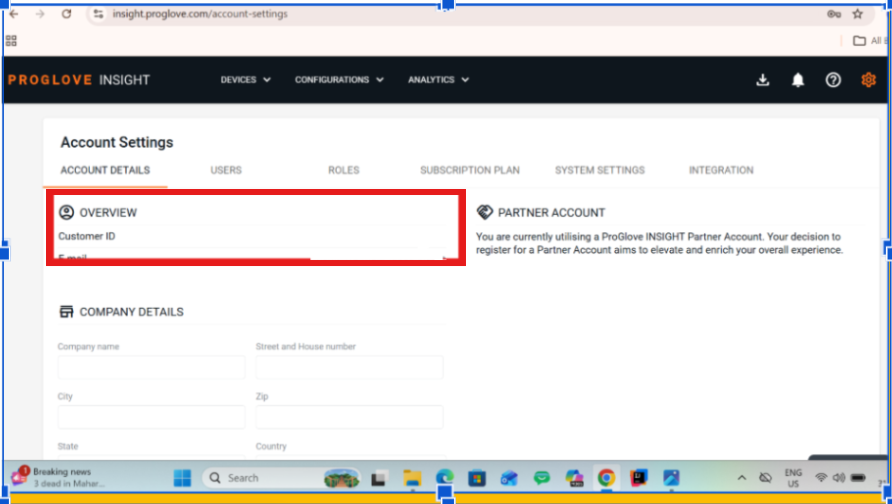
Task: Expand the Devices menu
Action: tap(246, 80)
